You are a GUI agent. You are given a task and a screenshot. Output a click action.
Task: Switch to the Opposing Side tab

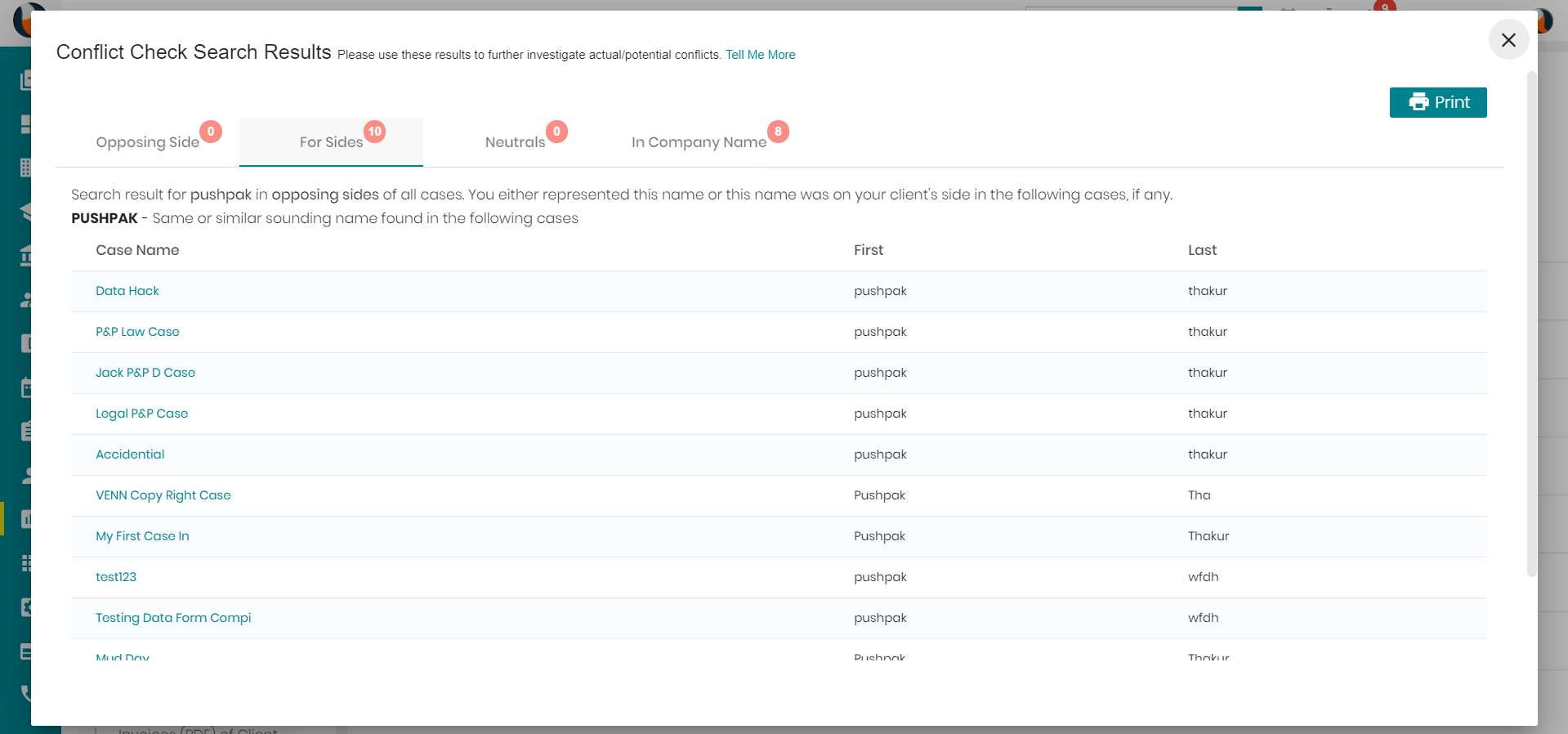148,142
